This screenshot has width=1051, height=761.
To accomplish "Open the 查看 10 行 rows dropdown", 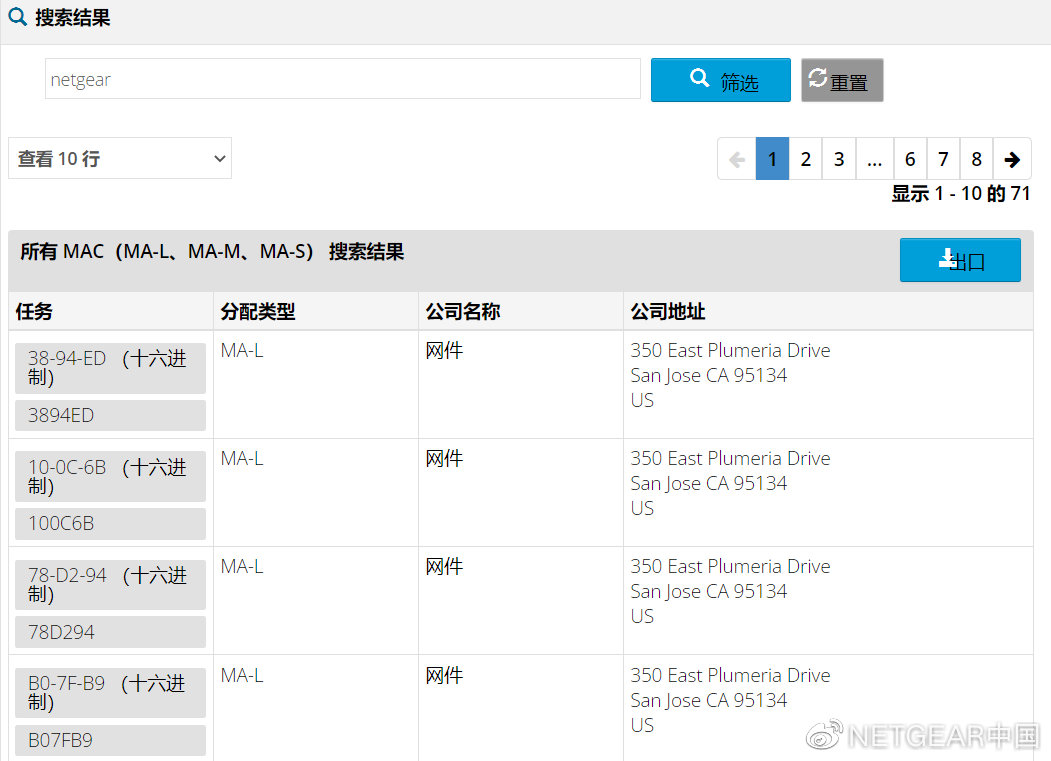I will 120,159.
